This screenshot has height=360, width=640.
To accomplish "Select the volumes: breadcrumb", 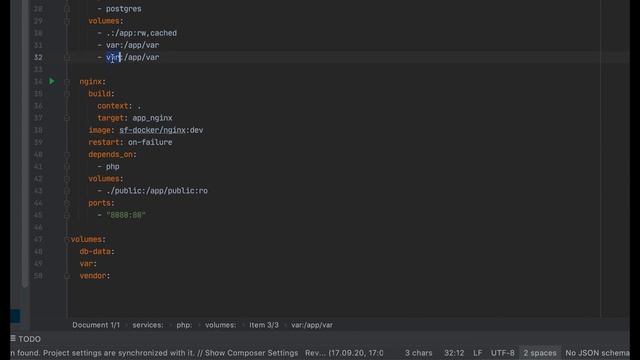I will (220, 325).
